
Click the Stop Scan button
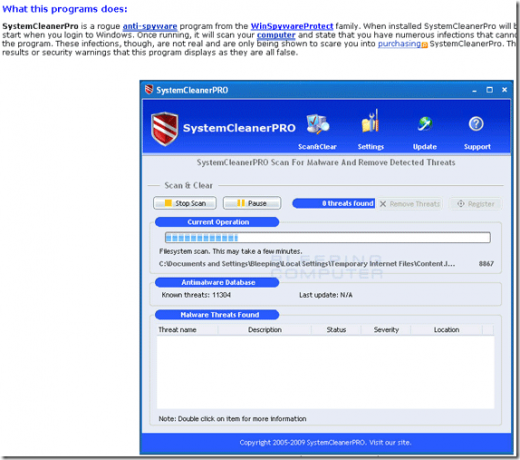[185, 203]
